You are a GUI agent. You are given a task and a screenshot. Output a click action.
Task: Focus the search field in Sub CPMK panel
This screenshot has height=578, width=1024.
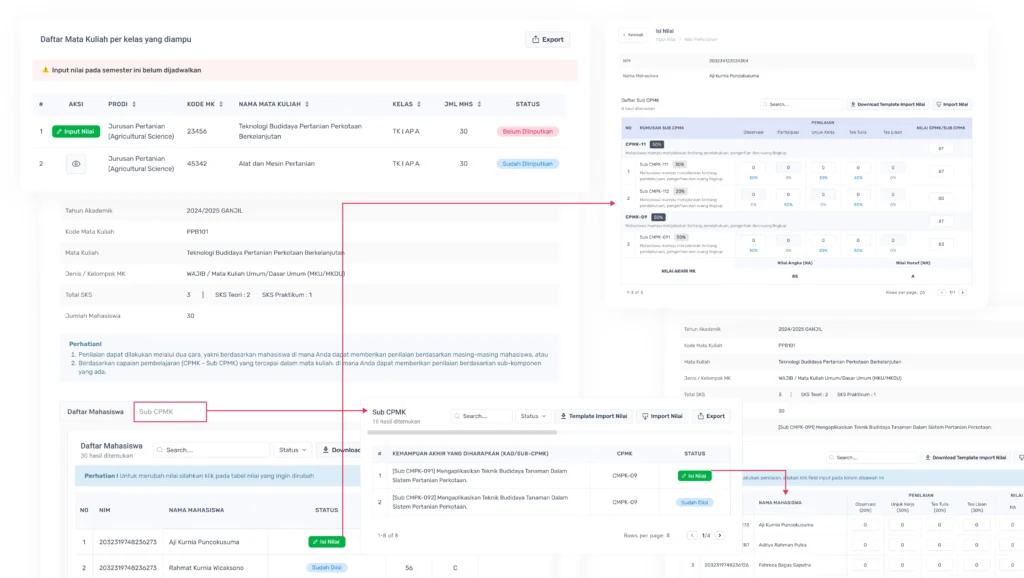coord(481,416)
